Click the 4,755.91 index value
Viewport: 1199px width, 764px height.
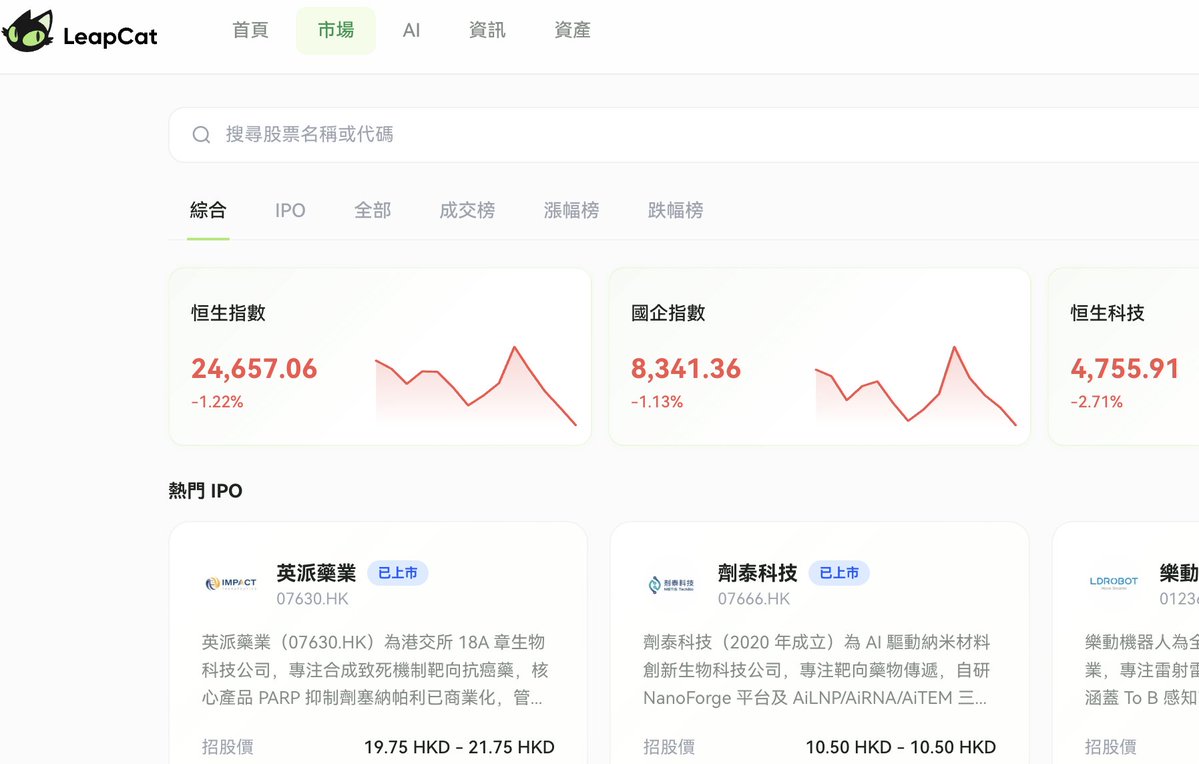click(x=1125, y=369)
